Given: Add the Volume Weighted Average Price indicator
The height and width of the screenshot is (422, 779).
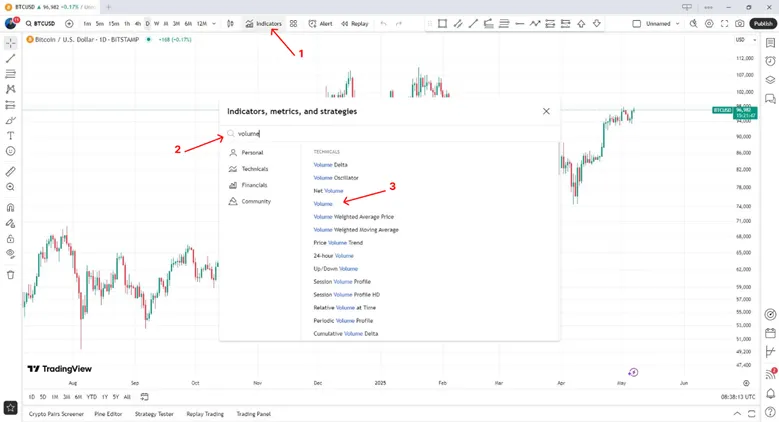Looking at the screenshot, I should pyautogui.click(x=354, y=217).
